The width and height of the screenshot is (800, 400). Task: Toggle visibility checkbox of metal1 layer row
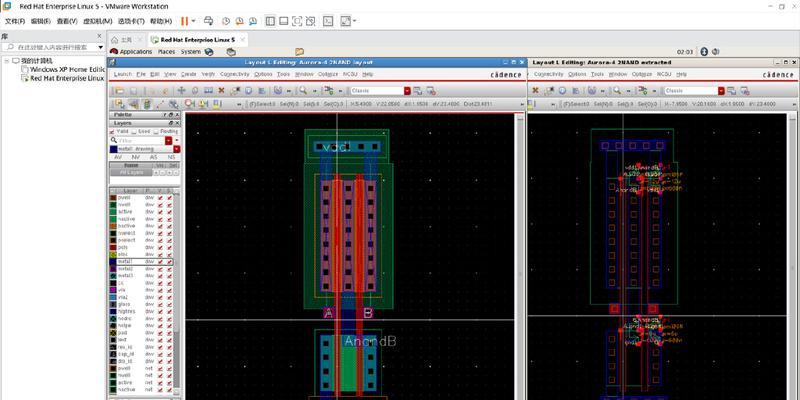[160, 262]
